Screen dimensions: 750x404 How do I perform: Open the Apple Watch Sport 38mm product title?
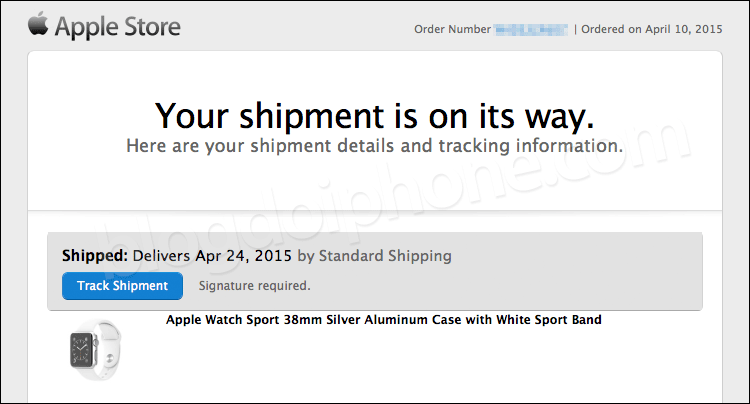[x=384, y=319]
